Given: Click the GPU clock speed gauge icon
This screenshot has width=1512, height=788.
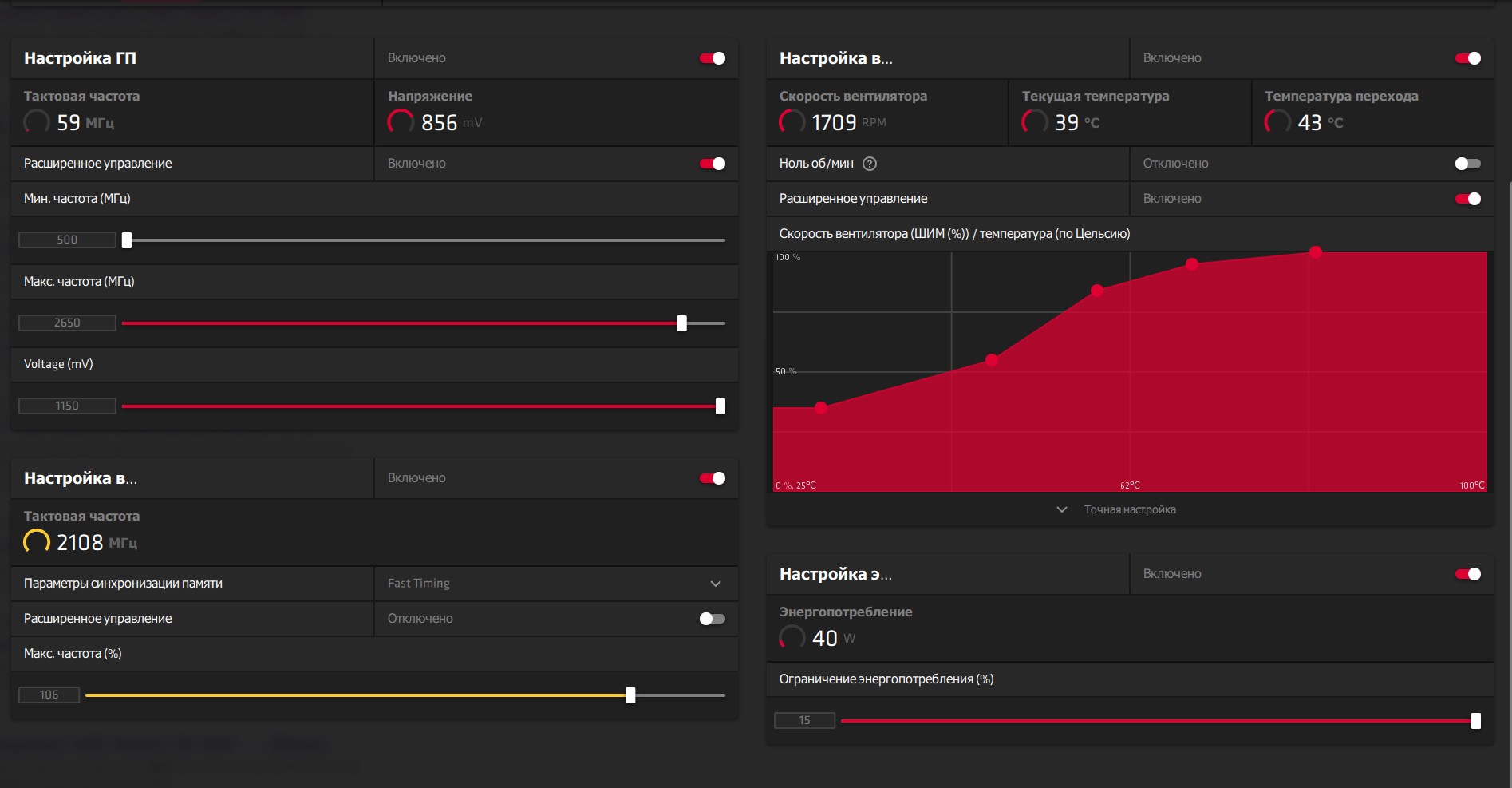Looking at the screenshot, I should click(x=37, y=122).
